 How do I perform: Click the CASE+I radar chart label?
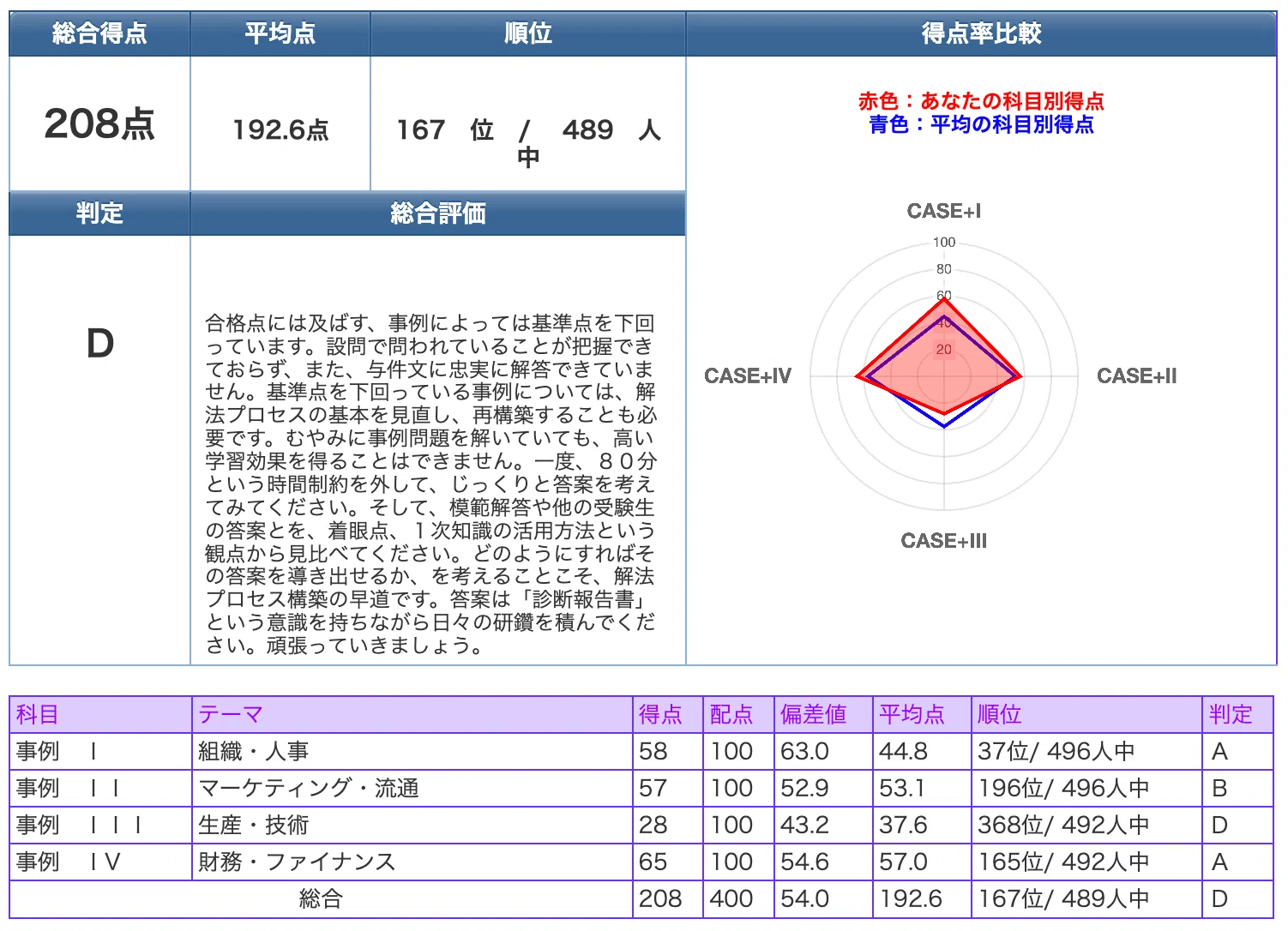[944, 211]
